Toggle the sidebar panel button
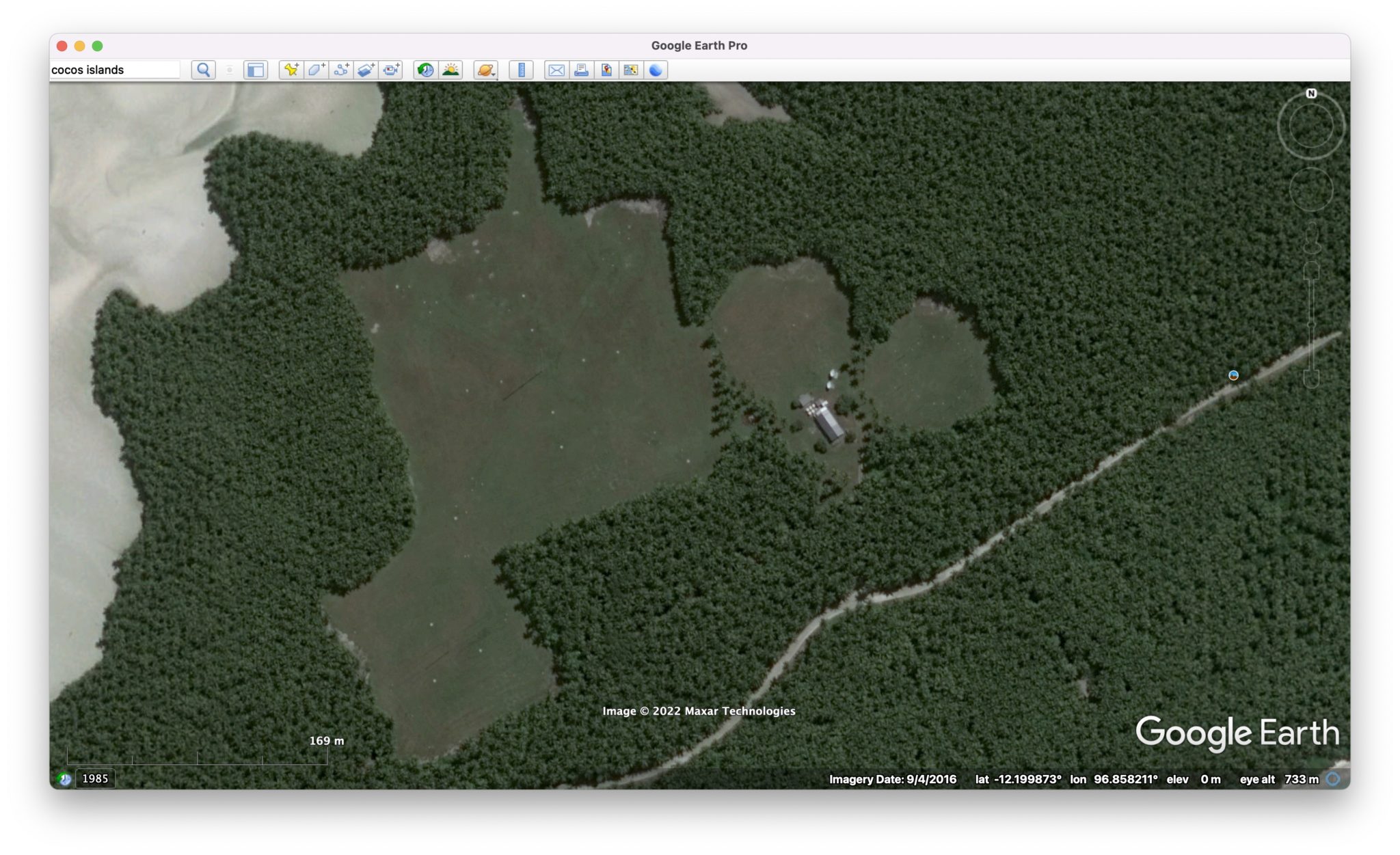Screen dimensions: 1400x855 tap(256, 70)
